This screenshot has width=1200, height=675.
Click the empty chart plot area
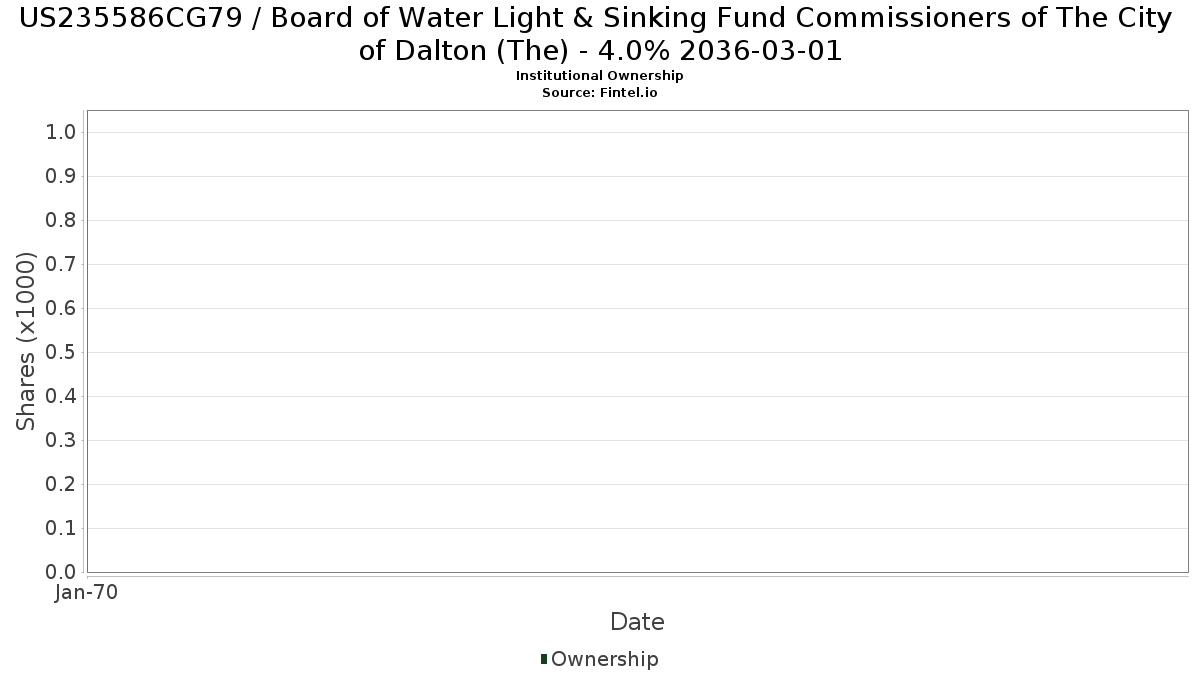pos(637,341)
